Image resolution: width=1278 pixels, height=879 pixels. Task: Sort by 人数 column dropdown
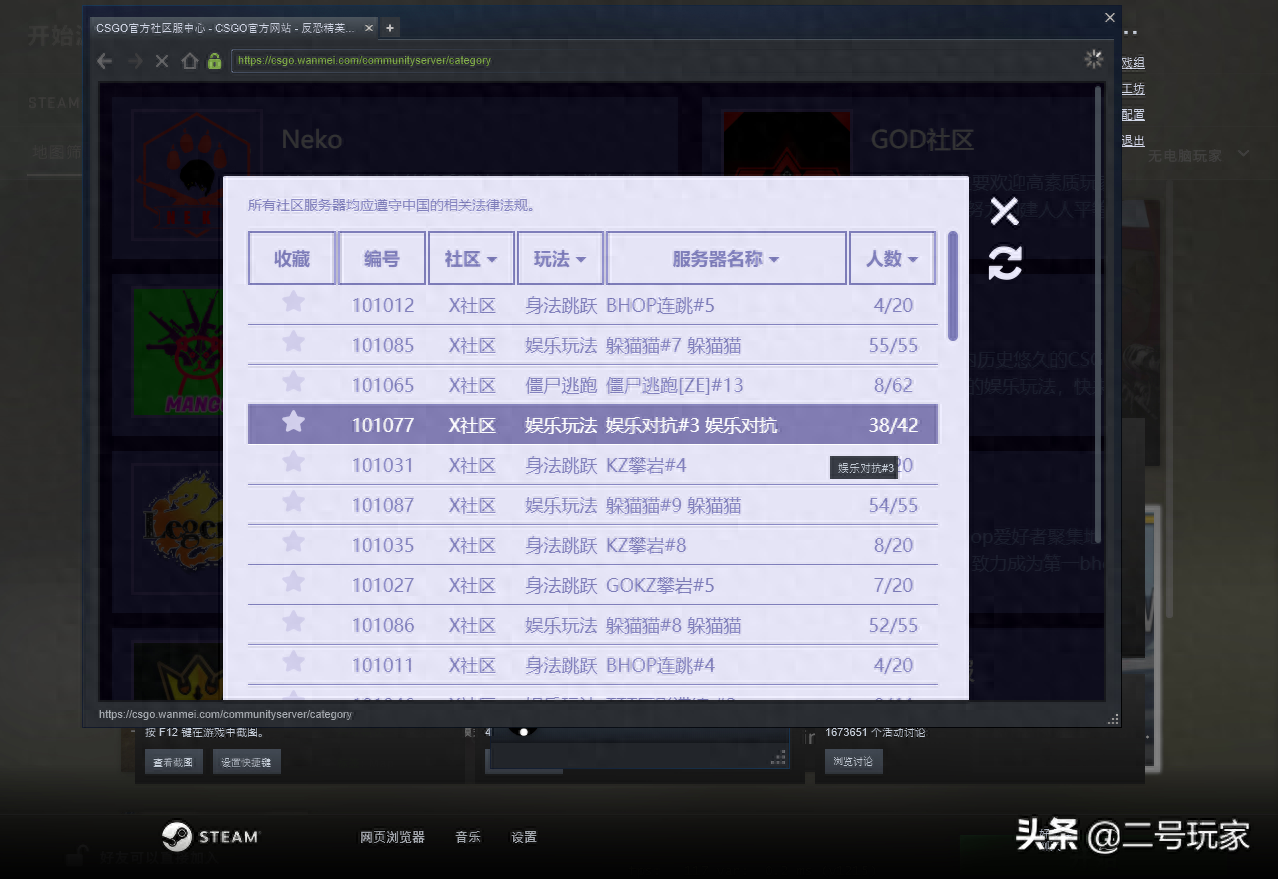point(892,259)
